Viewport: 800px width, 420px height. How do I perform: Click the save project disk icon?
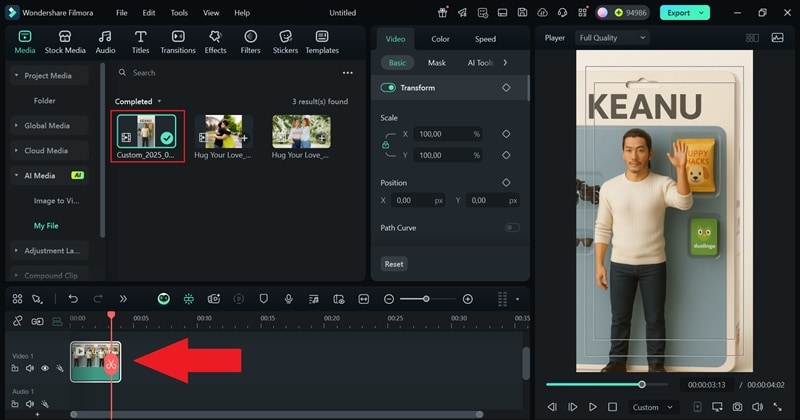(x=522, y=13)
